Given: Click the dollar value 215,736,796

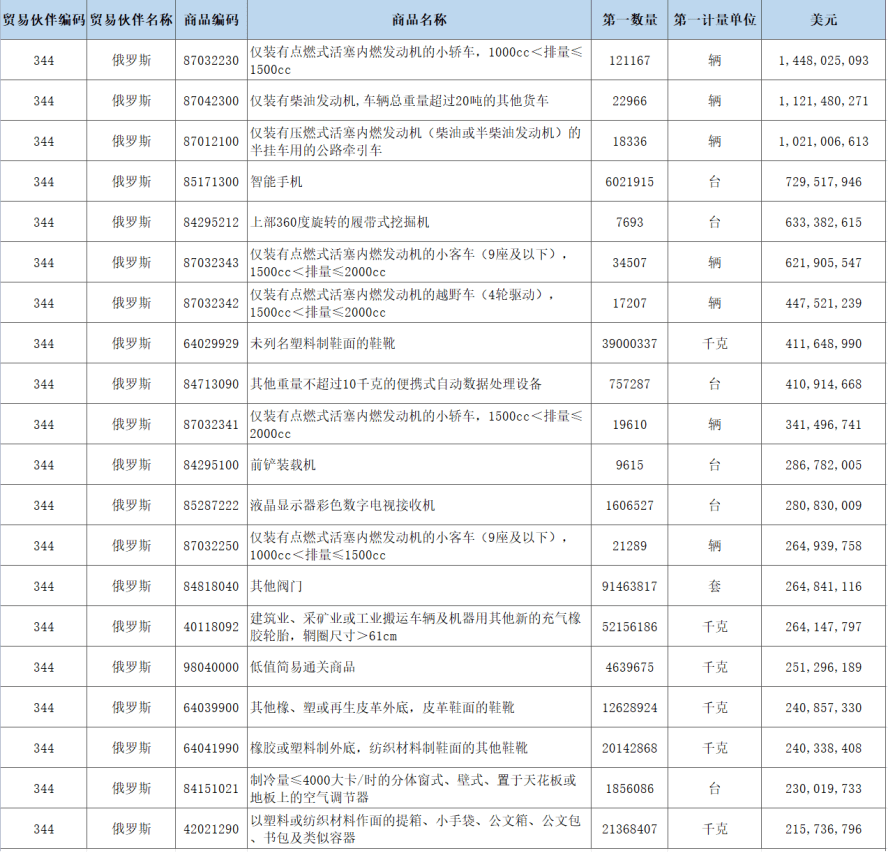Looking at the screenshot, I should pyautogui.click(x=823, y=830).
